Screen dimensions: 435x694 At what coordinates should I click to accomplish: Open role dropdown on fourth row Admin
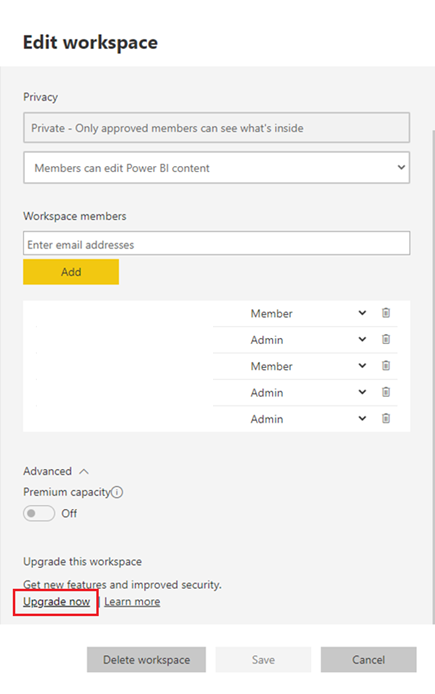point(362,392)
